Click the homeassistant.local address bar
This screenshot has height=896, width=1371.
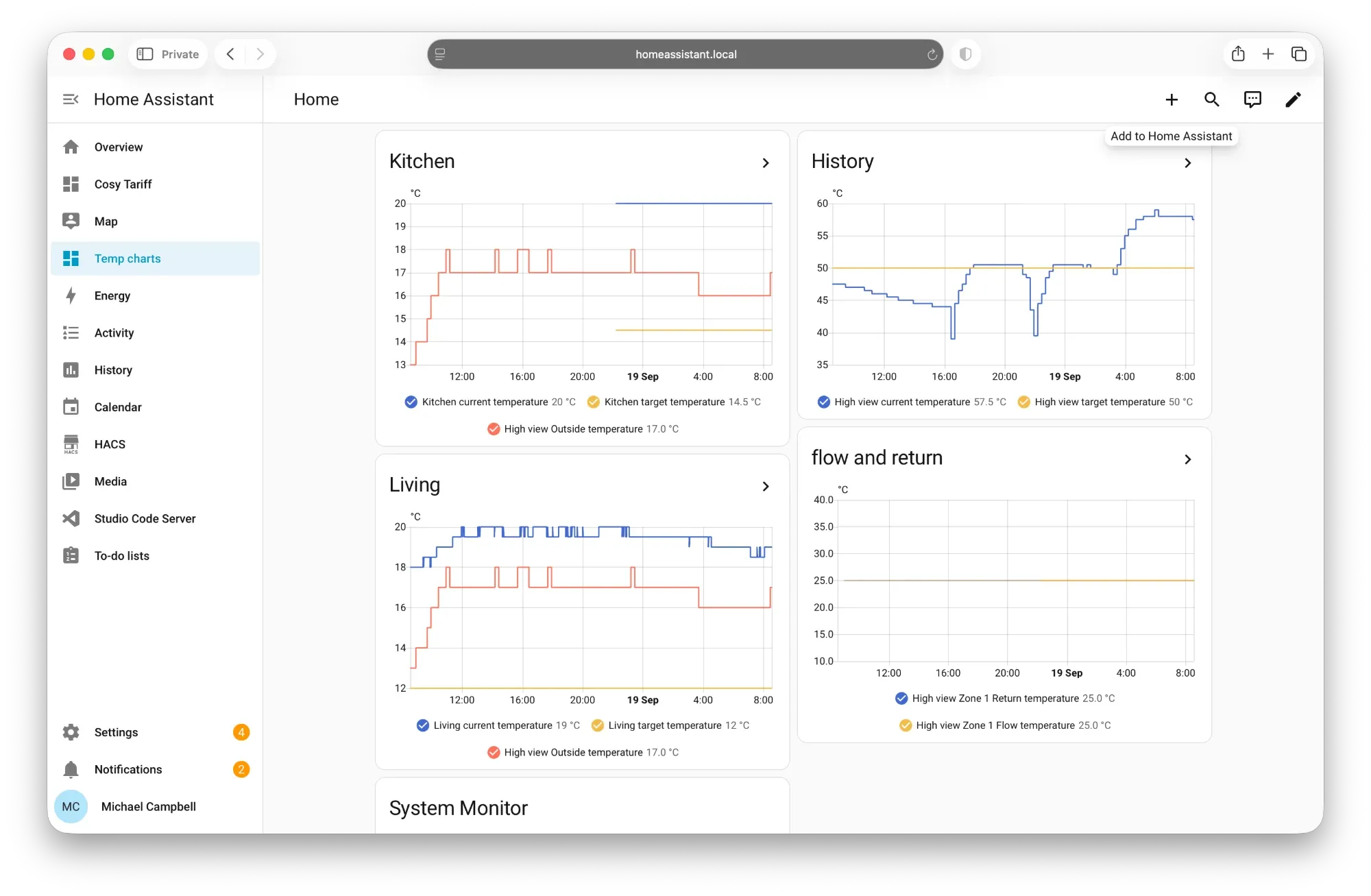[x=685, y=54]
